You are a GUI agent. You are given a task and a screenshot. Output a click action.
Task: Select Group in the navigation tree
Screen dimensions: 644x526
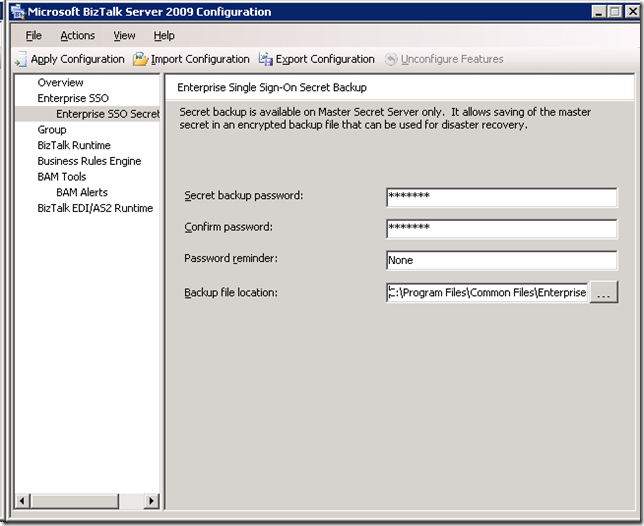click(x=52, y=130)
